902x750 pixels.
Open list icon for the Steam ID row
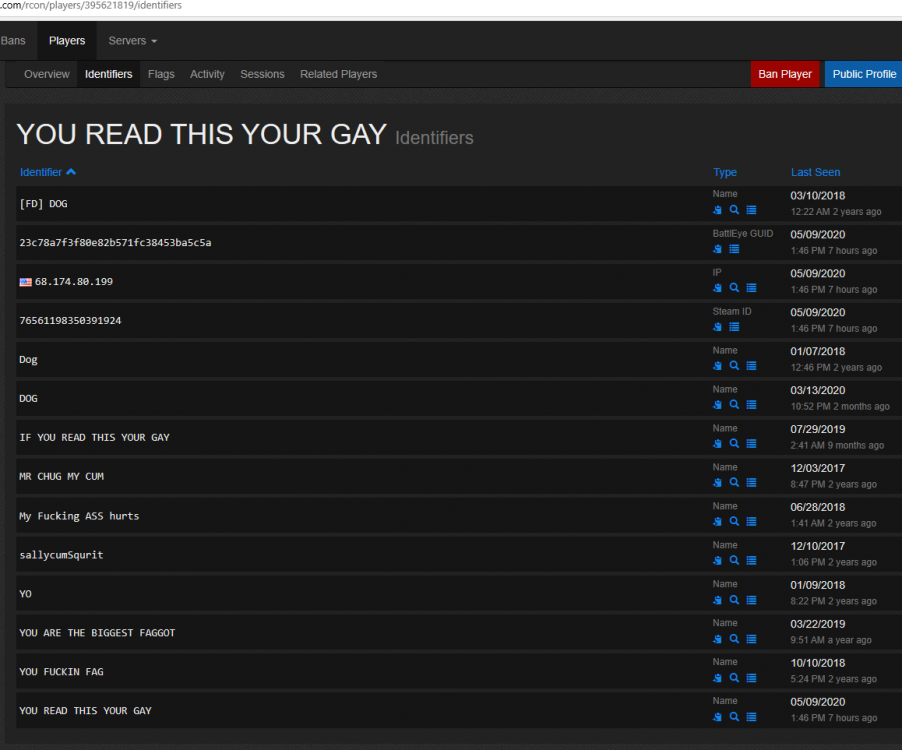click(734, 327)
